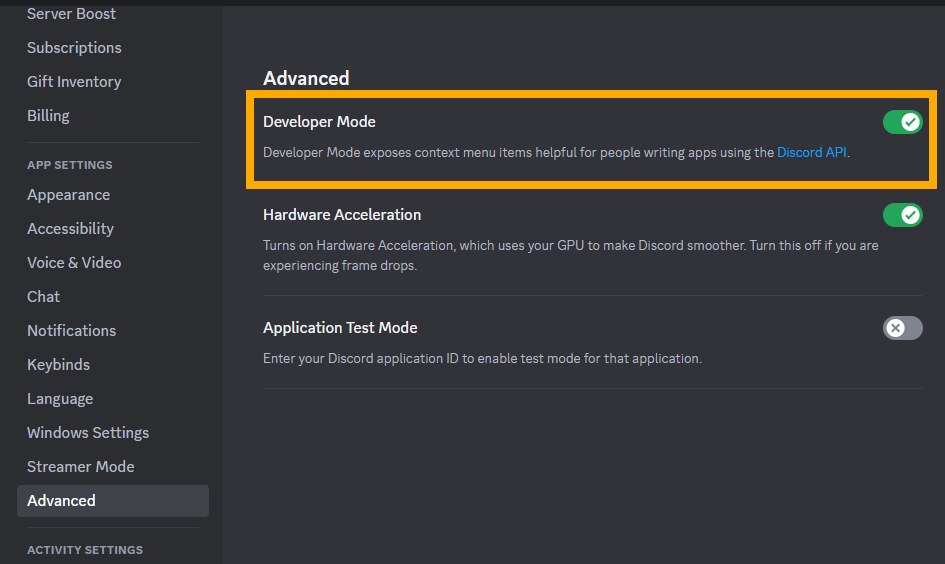Click the 'Developer Mode exposes context menu' description
This screenshot has width=945, height=564.
click(556, 152)
